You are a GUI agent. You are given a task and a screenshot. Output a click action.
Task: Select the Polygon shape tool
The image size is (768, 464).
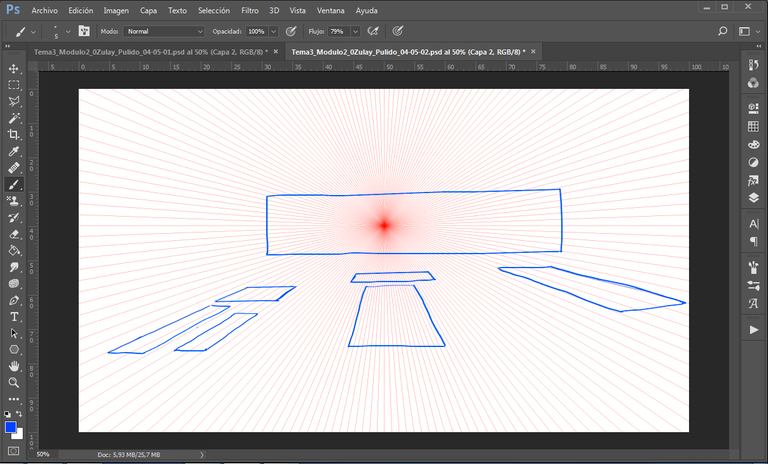coord(13,350)
